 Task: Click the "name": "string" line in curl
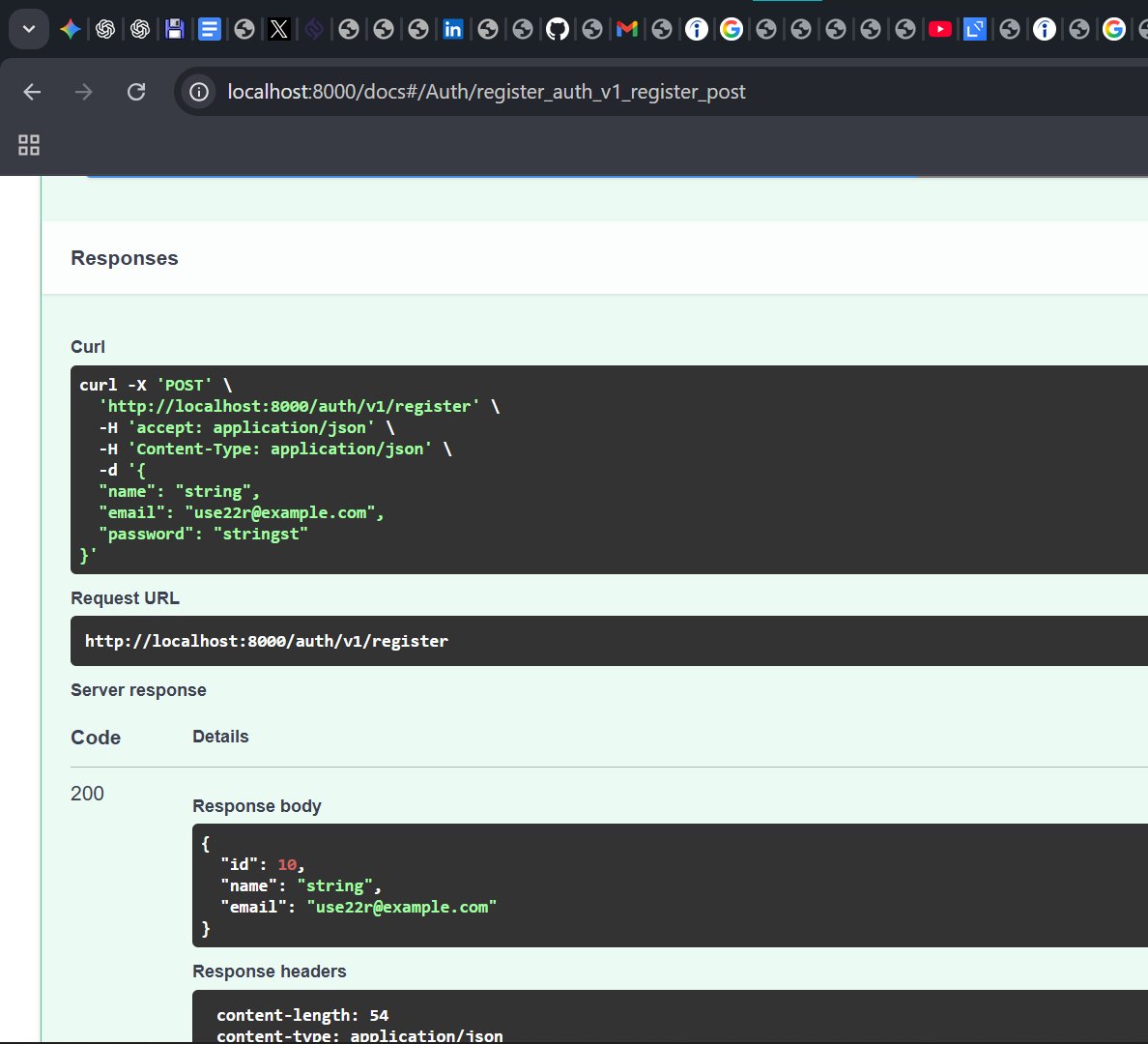click(x=180, y=491)
